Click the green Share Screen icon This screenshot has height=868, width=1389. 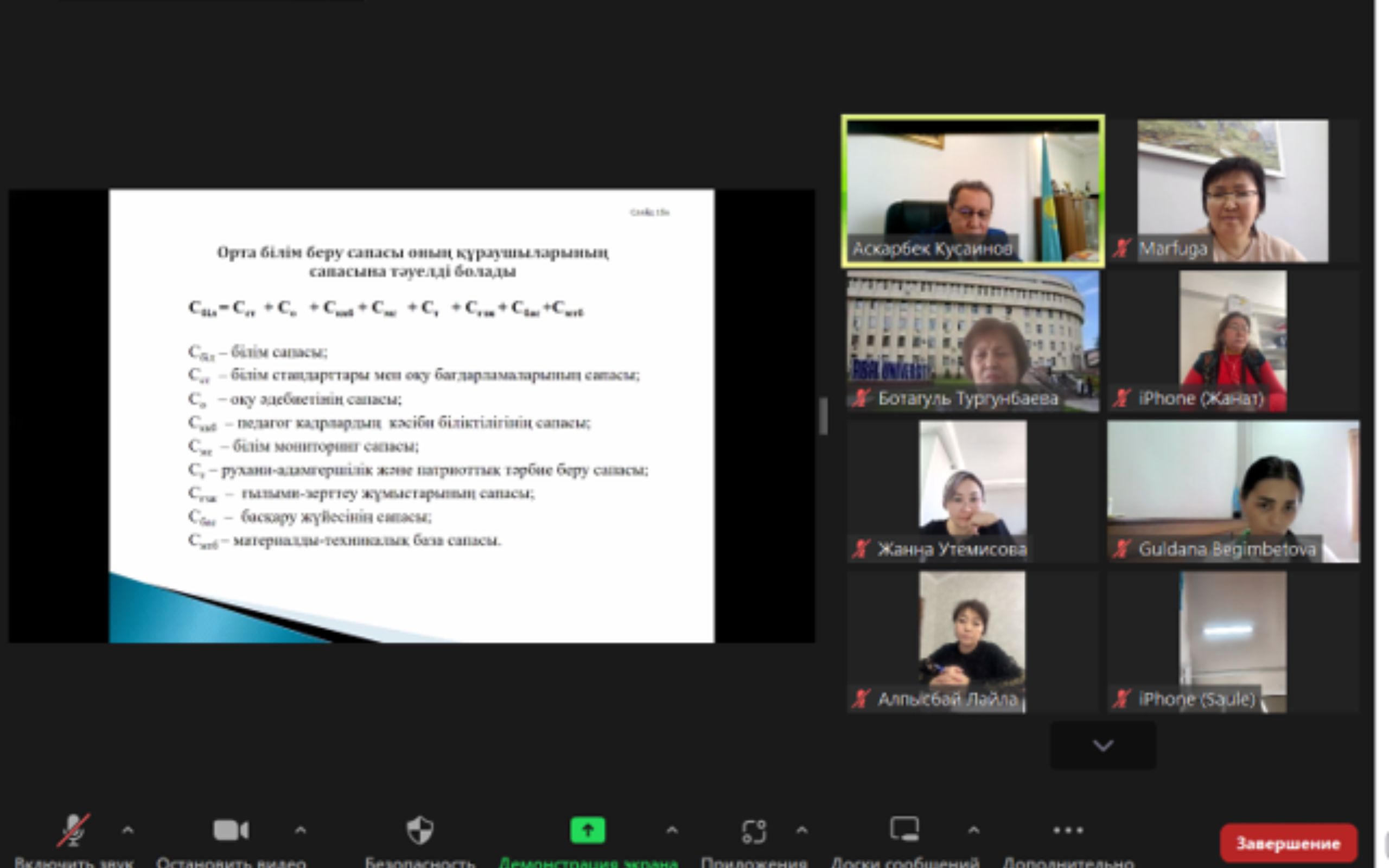(587, 830)
